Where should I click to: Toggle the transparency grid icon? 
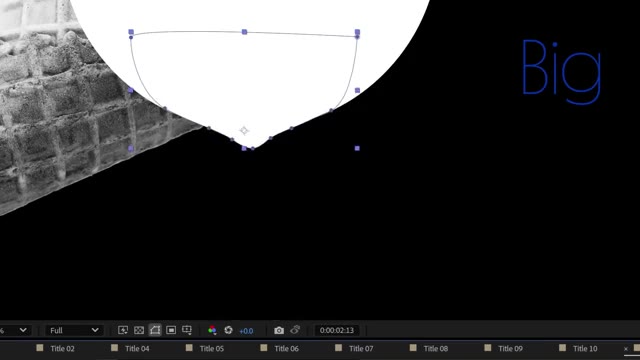coord(139,330)
